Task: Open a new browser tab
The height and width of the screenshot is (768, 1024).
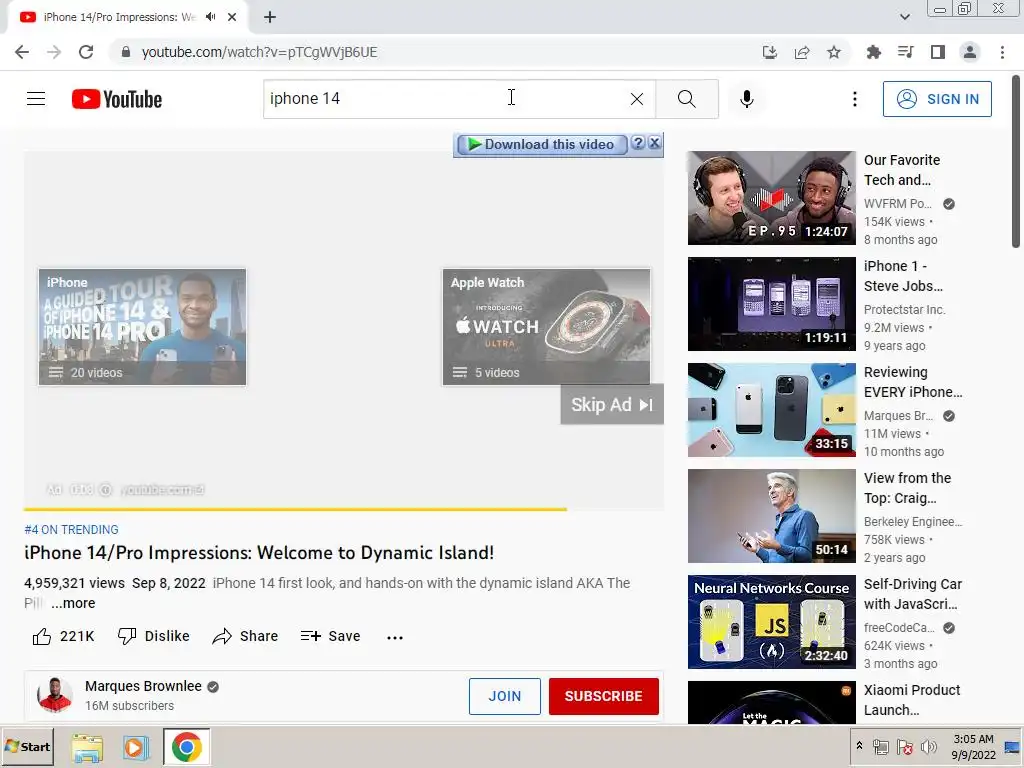Action: pos(270,17)
